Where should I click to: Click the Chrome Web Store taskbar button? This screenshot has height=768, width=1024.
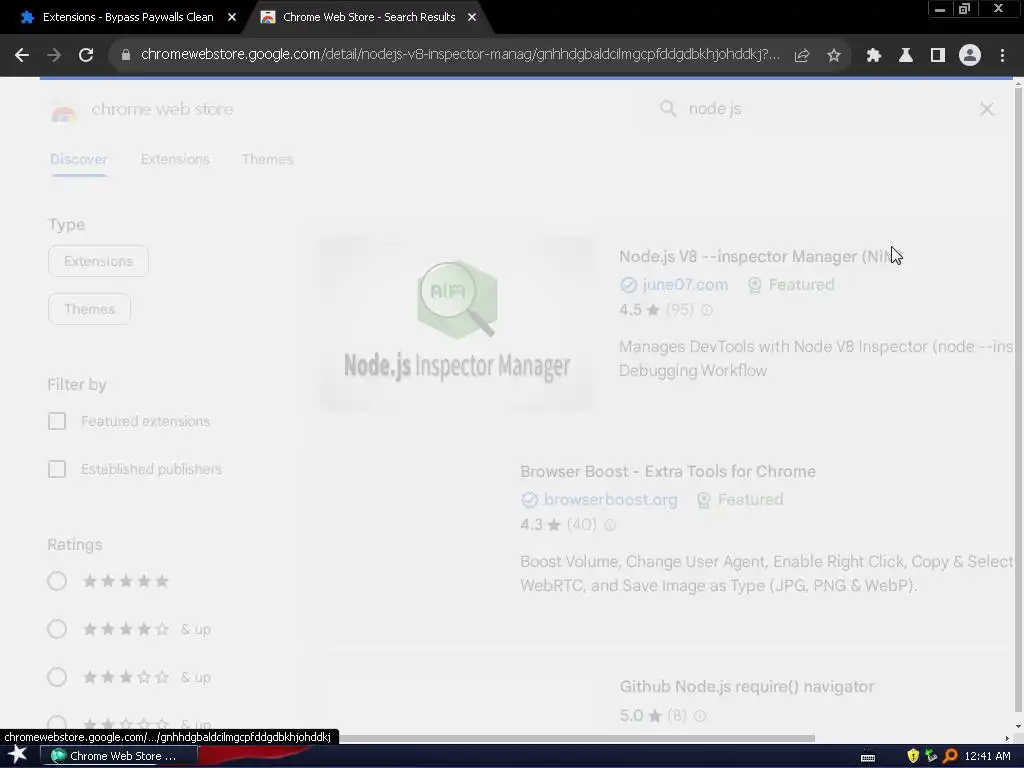119,756
